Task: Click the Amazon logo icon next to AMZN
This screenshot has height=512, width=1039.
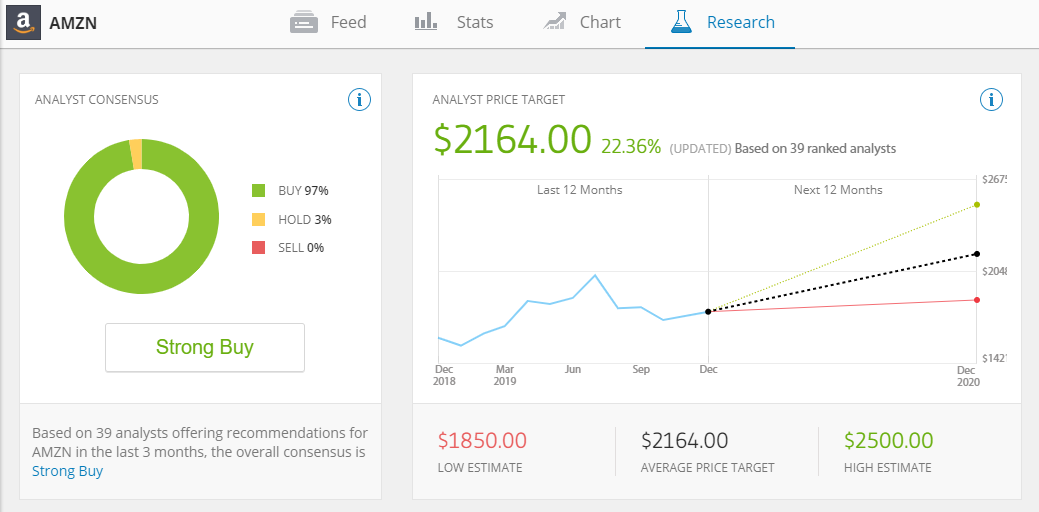Action: [24, 23]
